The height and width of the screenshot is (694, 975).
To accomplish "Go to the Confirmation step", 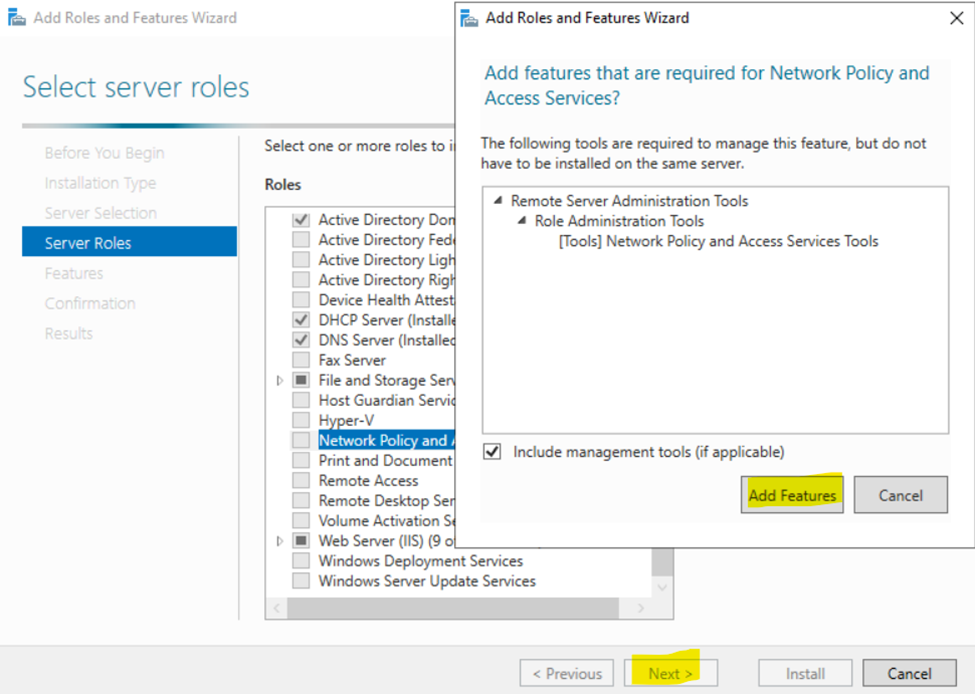I will click(90, 303).
